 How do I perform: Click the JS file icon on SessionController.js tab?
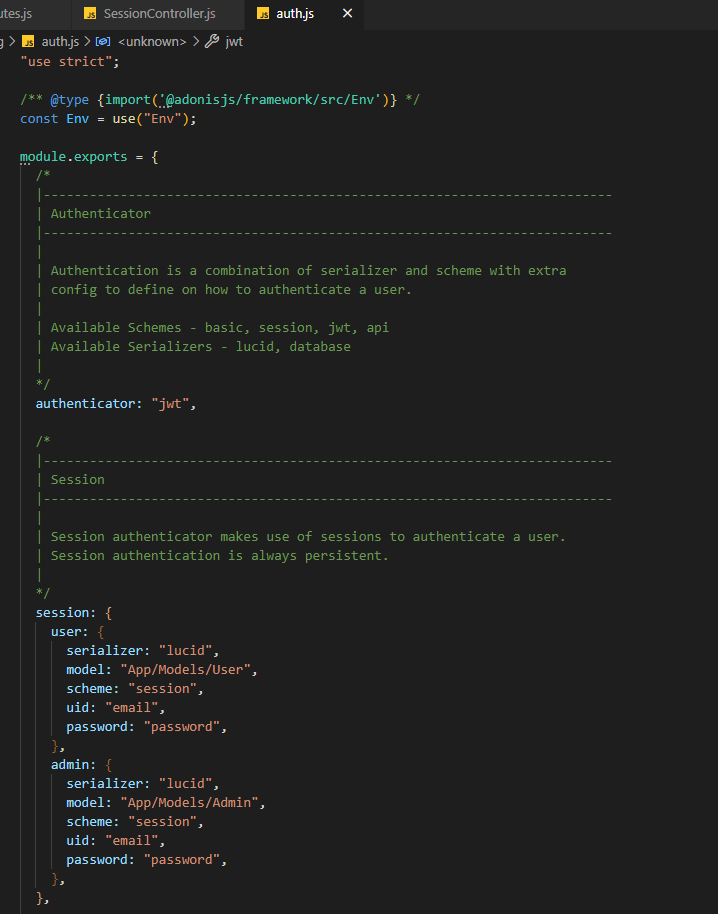[x=90, y=13]
